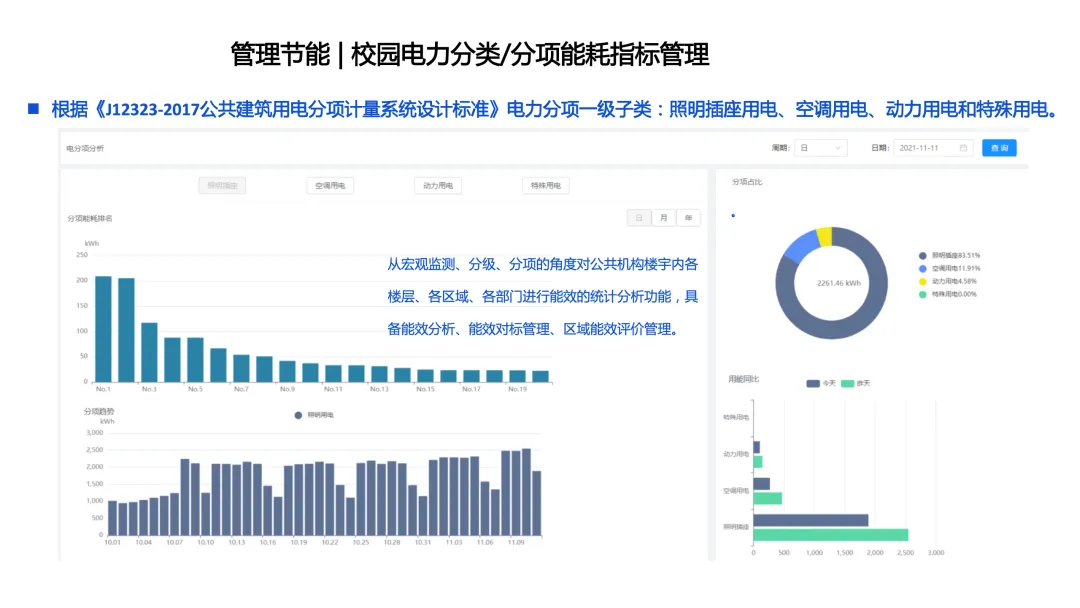The image size is (1080, 608).
Task: Click the 分项趋势 section heading
Action: [99, 411]
